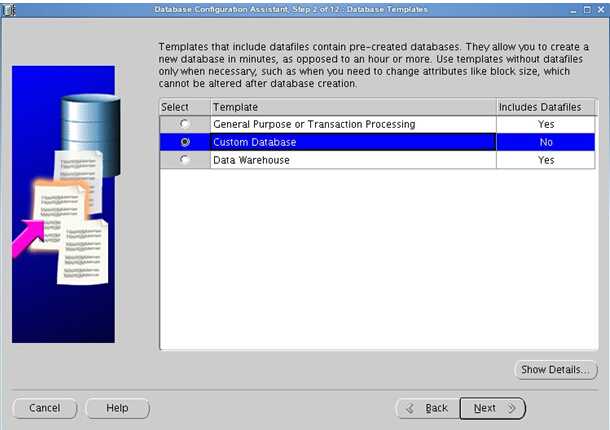Viewport: 610px width, 430px height.
Task: Maximize the Database Configuration Assistant window
Action: [x=587, y=10]
